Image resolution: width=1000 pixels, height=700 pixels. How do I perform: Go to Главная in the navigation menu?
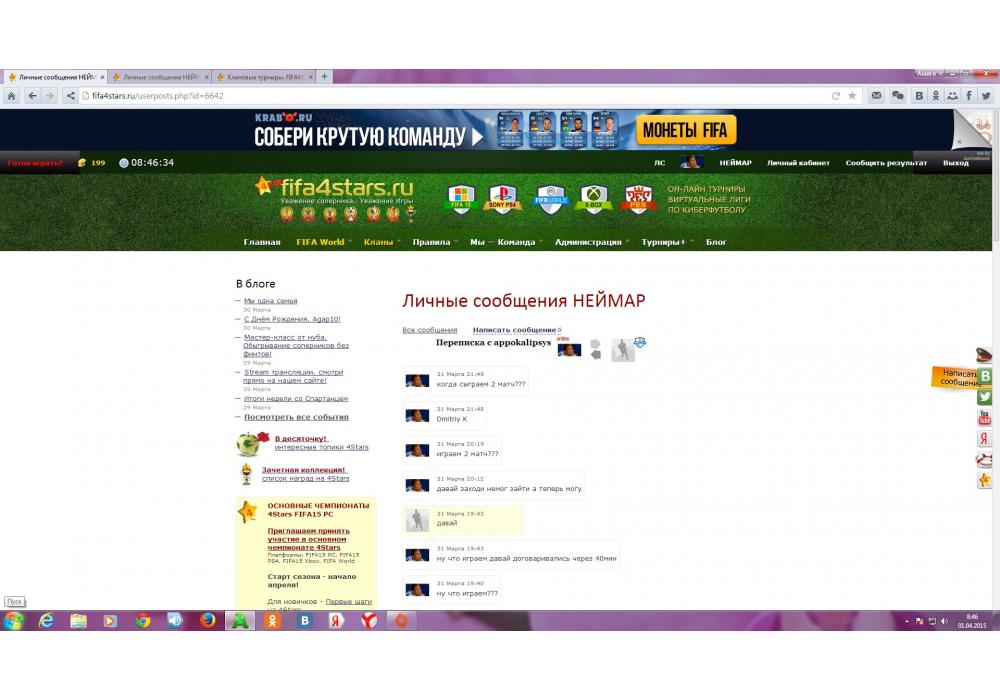(x=262, y=242)
